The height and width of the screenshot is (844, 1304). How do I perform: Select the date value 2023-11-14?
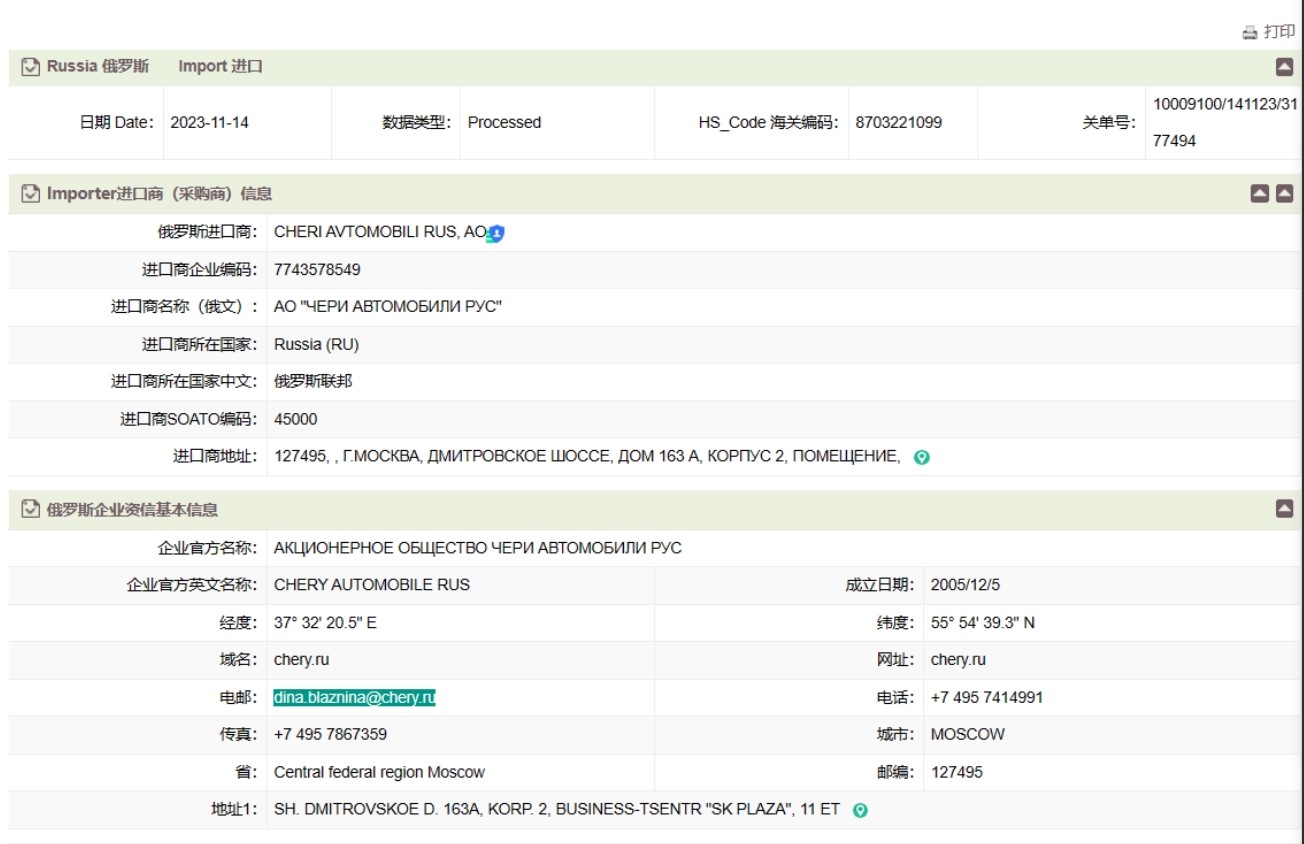(210, 122)
